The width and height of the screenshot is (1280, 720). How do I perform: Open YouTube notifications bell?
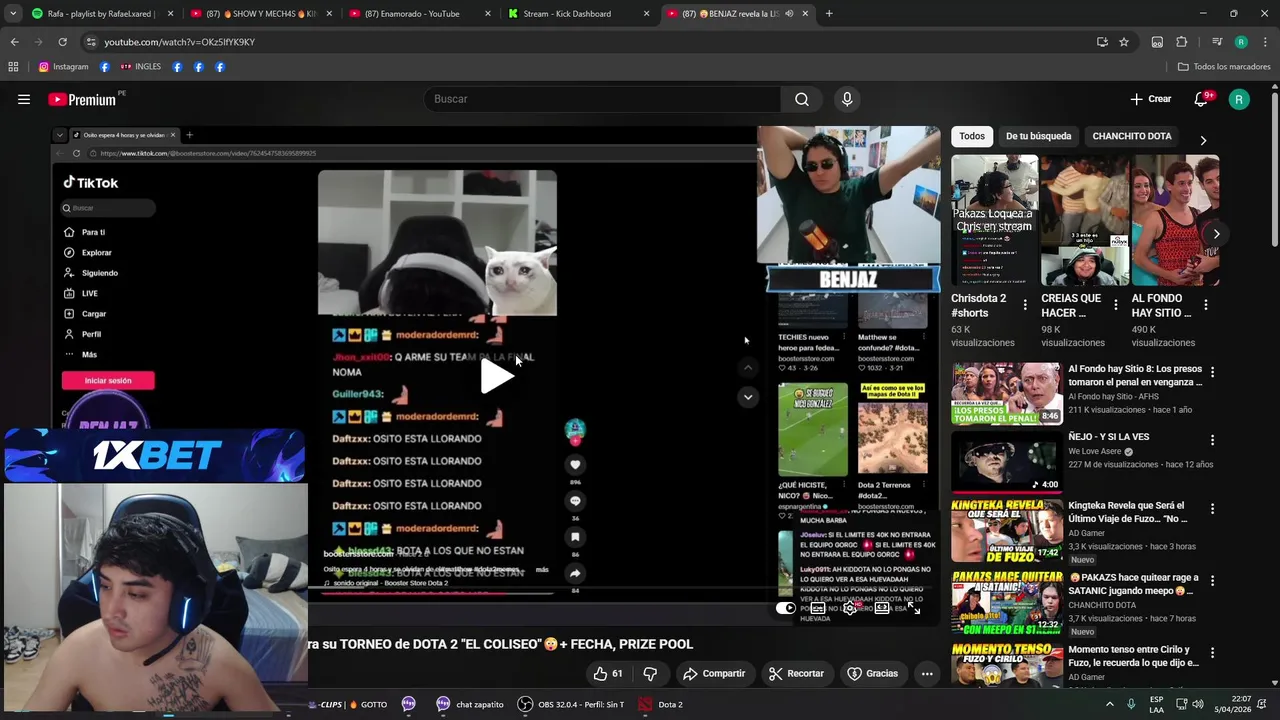(x=1202, y=99)
